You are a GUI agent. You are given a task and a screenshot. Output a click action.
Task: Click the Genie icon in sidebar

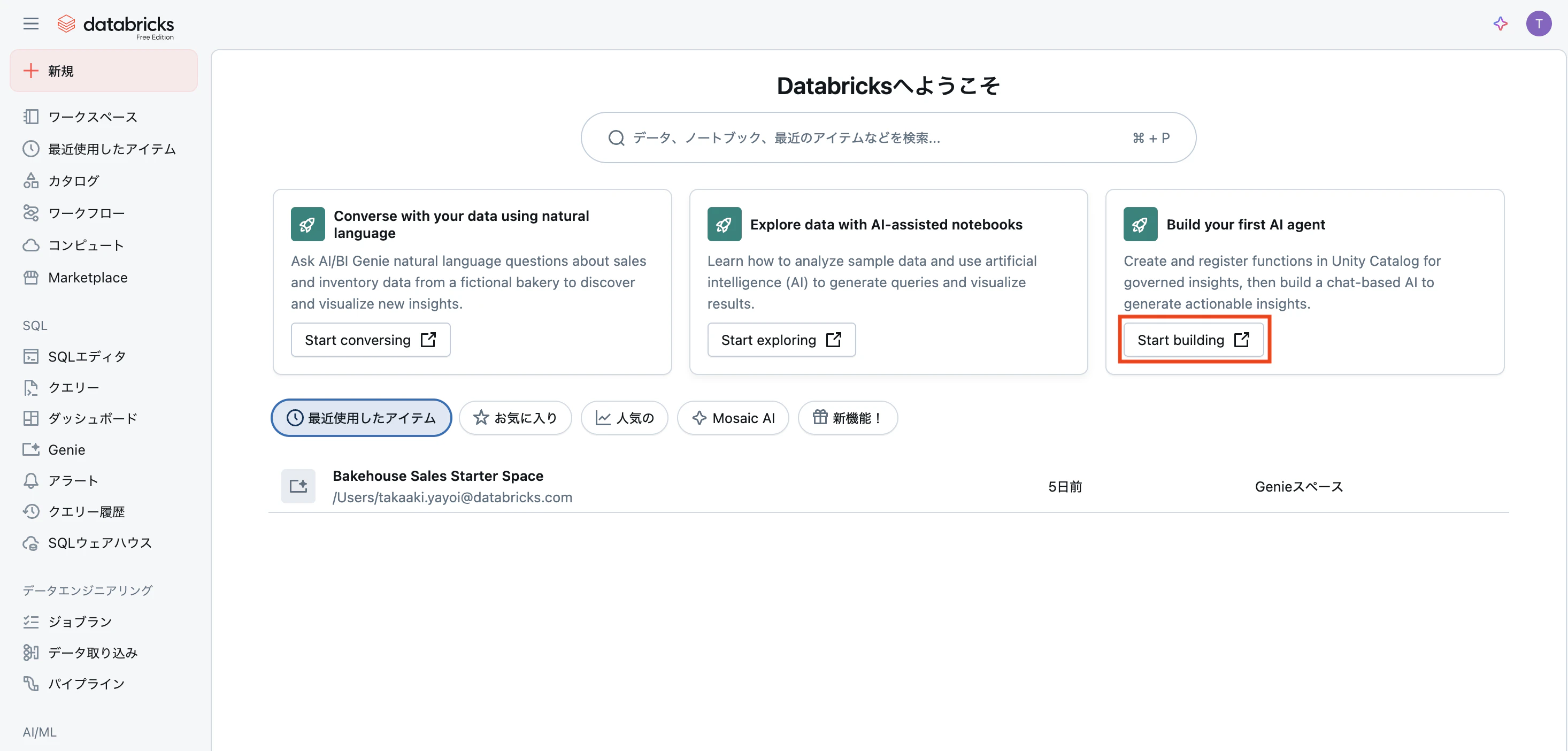pyautogui.click(x=30, y=450)
